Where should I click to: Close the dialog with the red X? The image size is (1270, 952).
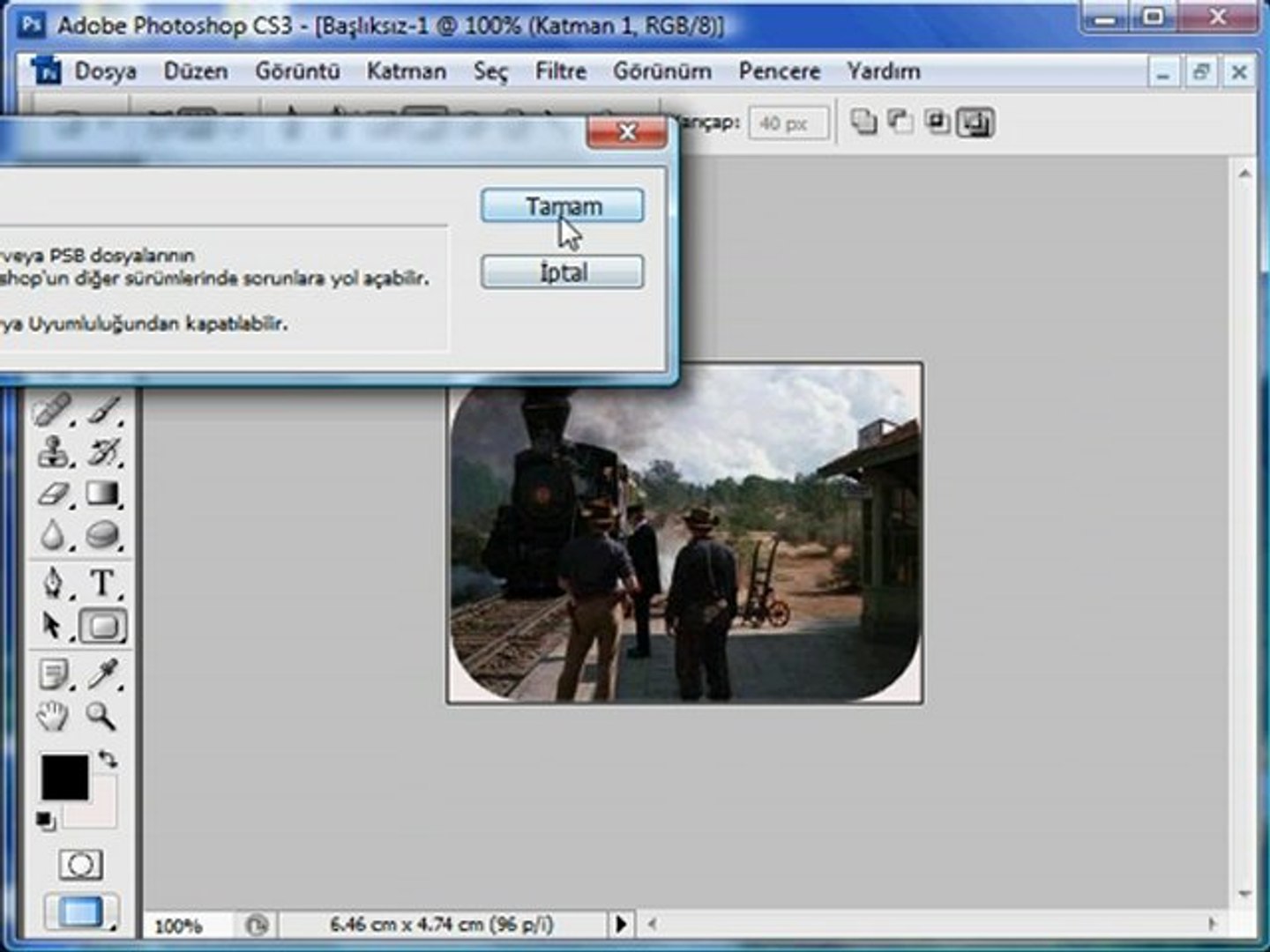[x=627, y=132]
